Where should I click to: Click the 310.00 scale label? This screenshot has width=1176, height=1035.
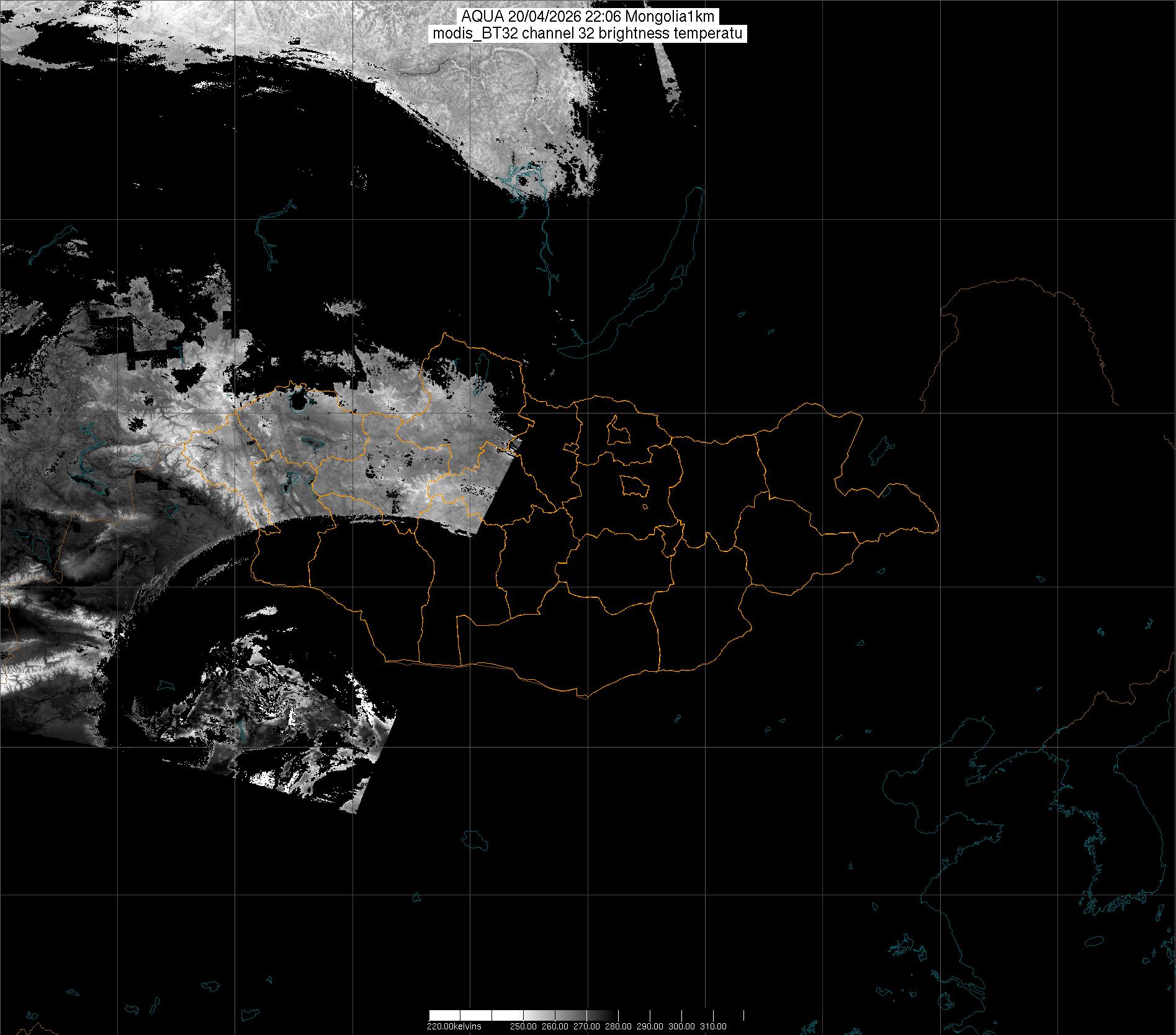[713, 1026]
